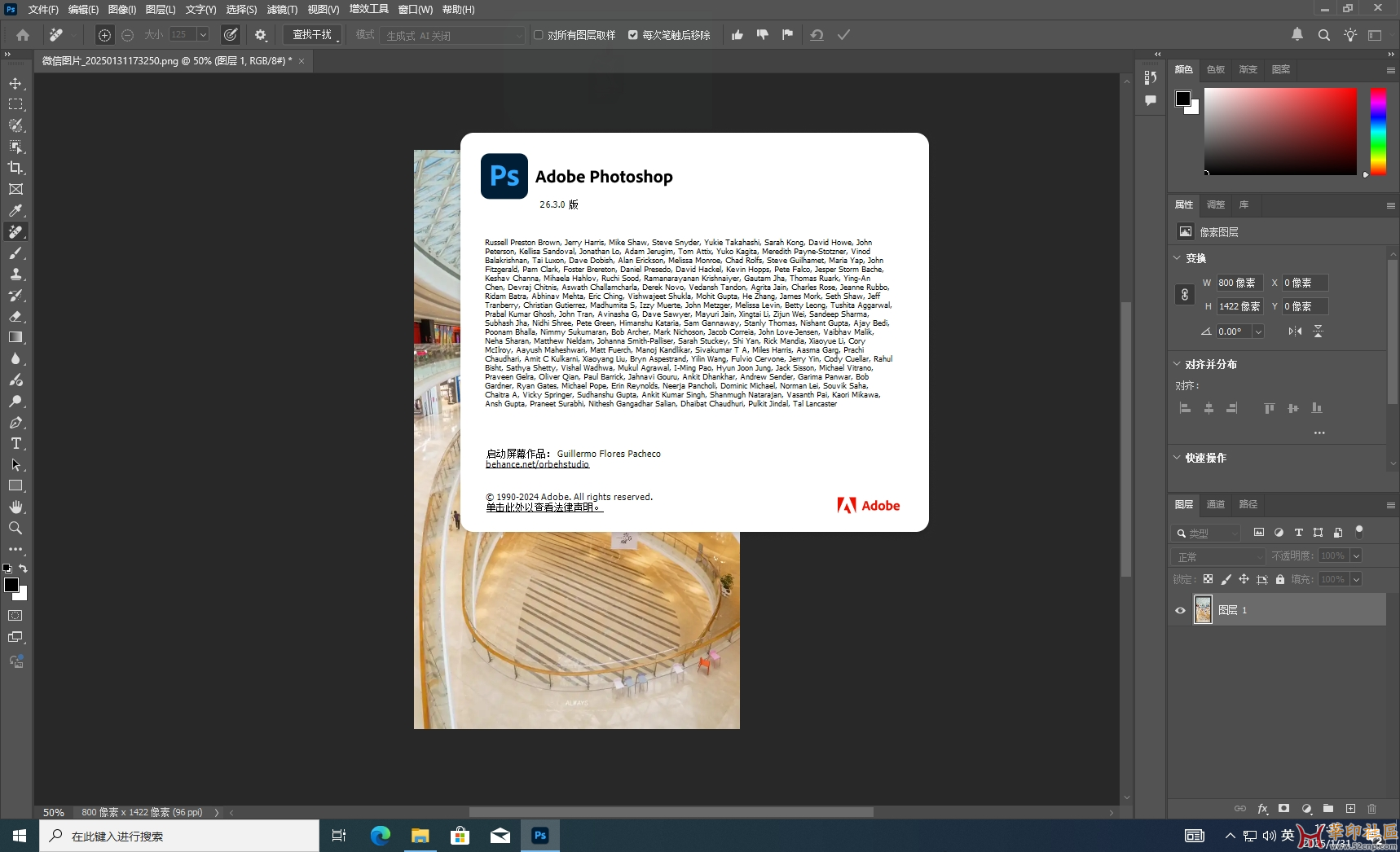1400x852 pixels.
Task: Open the fx layer style icon
Action: 1262,809
